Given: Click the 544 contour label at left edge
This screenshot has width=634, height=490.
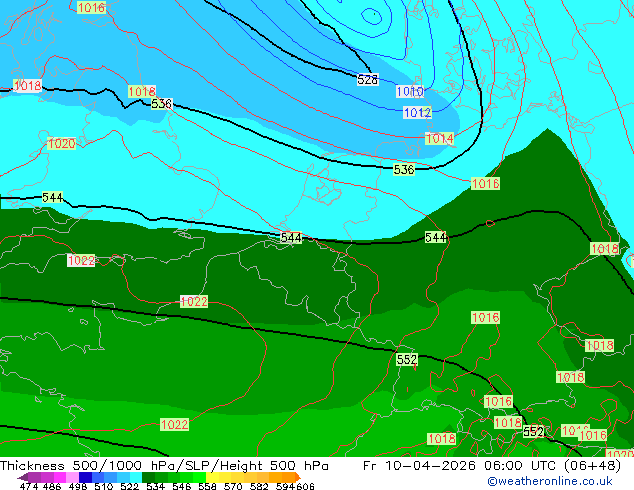Looking at the screenshot, I should click(x=53, y=197).
